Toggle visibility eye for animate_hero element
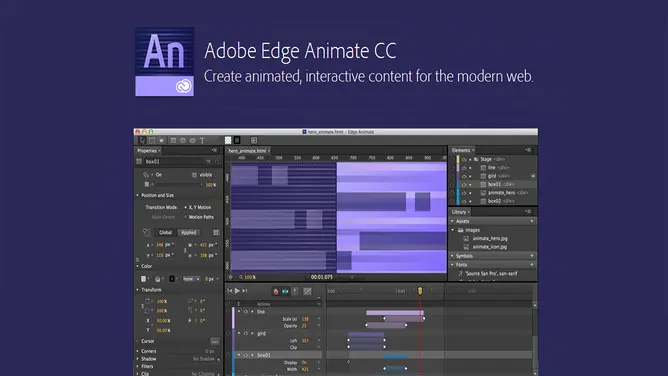The width and height of the screenshot is (668, 376). pos(464,193)
